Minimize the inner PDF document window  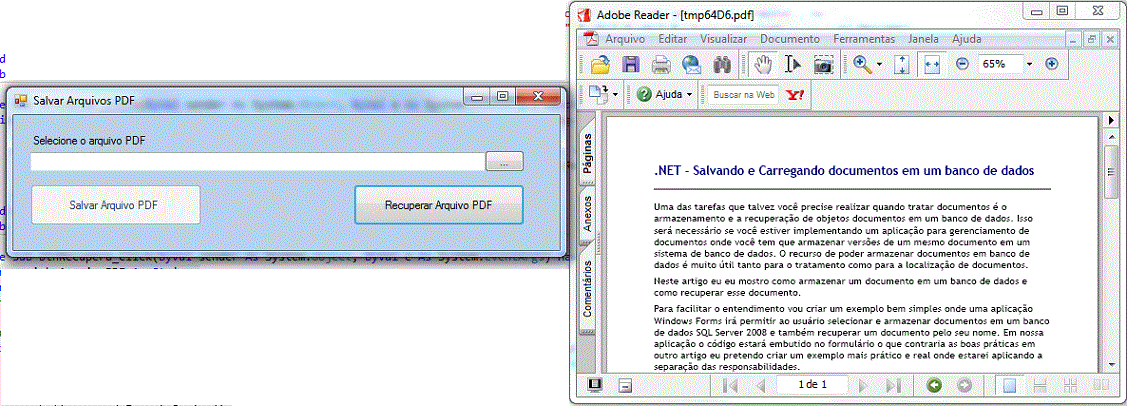1075,40
